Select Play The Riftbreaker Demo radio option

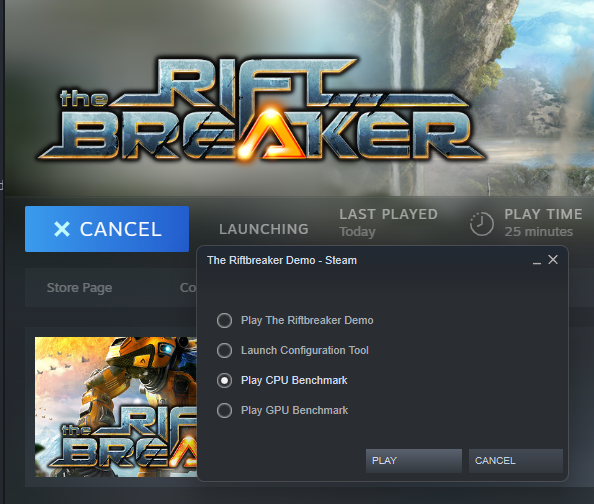click(224, 321)
